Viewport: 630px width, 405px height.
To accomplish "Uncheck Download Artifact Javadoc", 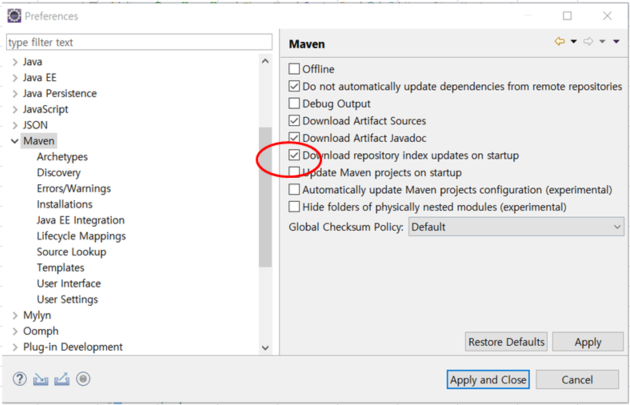I will [x=294, y=138].
